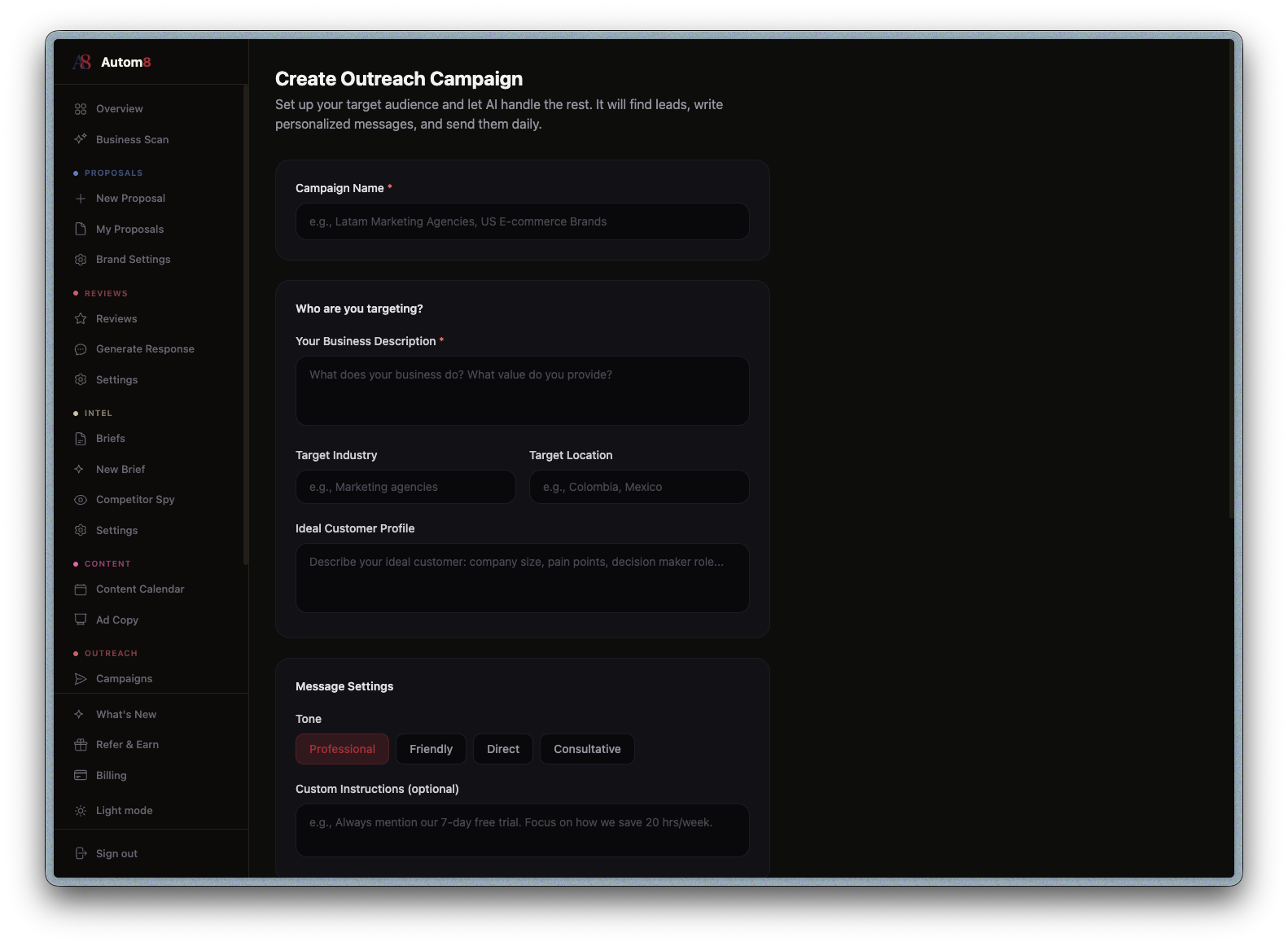Screen dimensions: 1288x946
Task: Open Ad Copy
Action: 117,620
